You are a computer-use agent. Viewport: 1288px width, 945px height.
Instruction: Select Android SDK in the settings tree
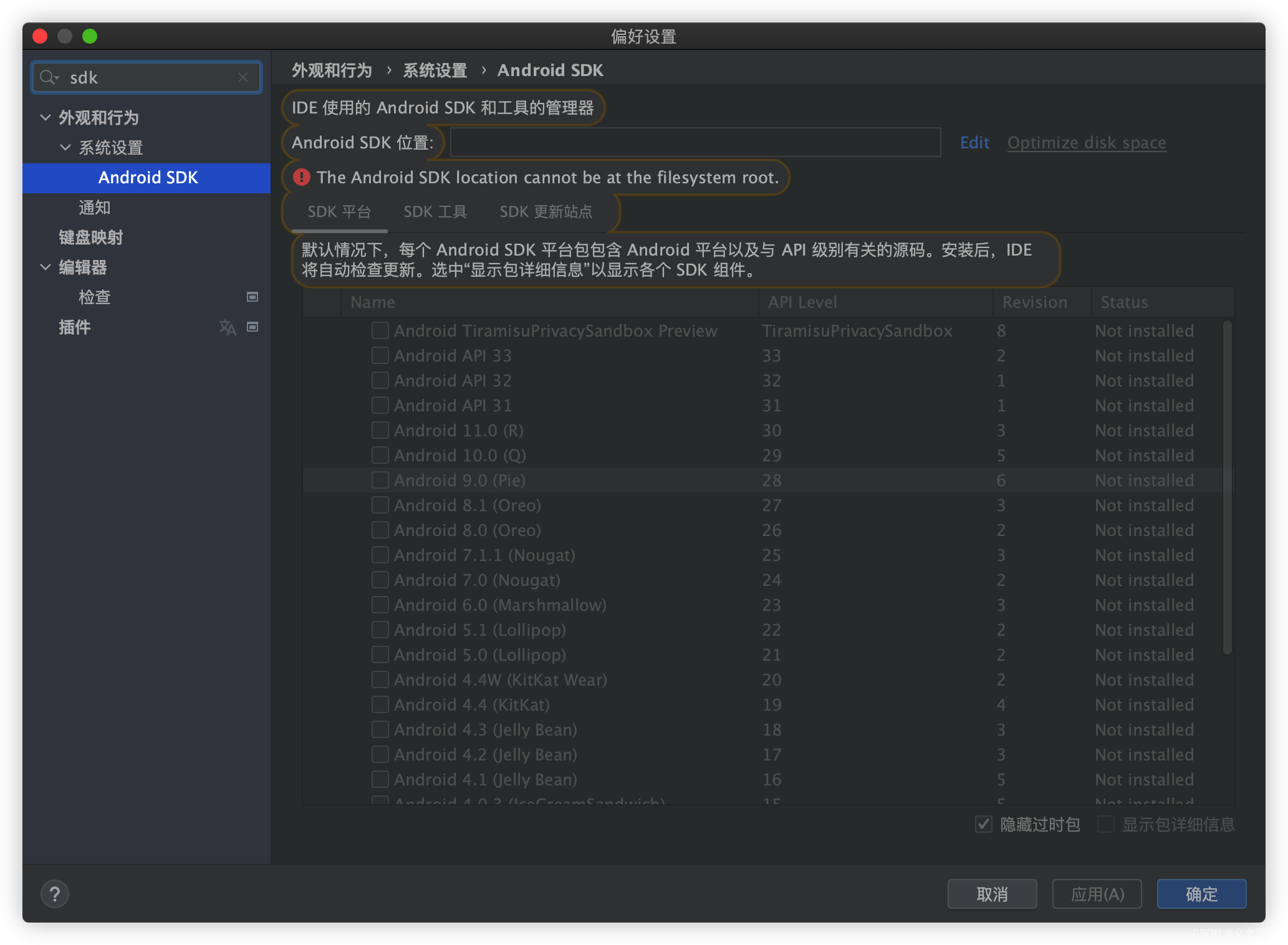[147, 178]
